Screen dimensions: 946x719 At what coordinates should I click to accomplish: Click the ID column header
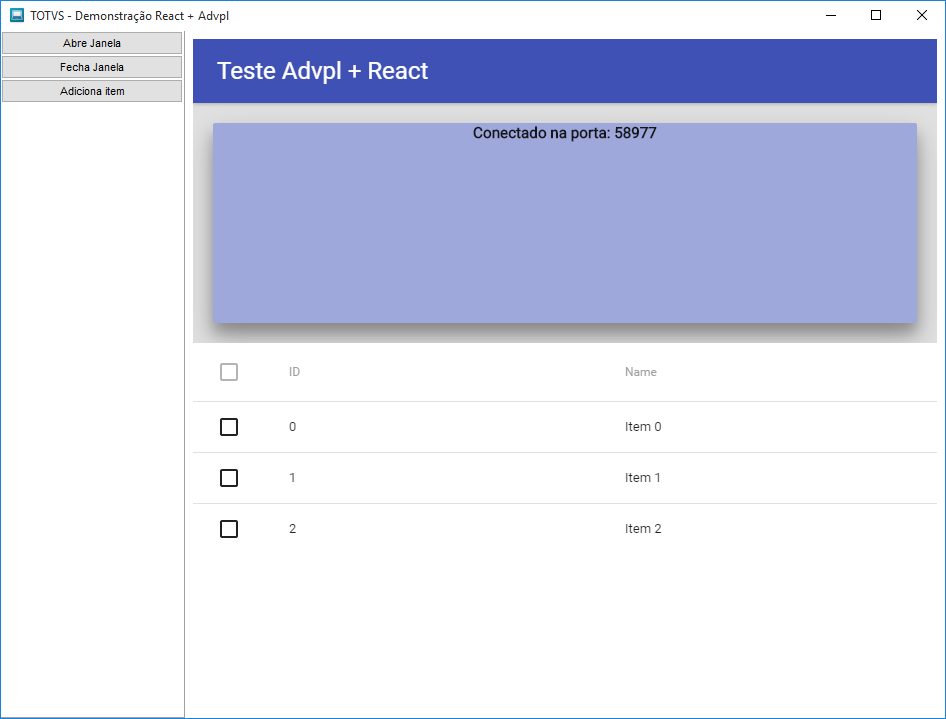click(294, 372)
